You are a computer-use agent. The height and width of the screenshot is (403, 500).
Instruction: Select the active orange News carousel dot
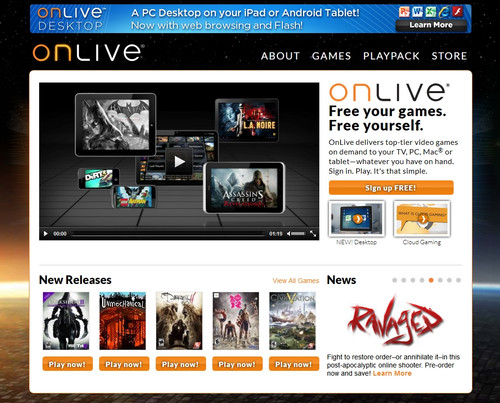pyautogui.click(x=431, y=280)
